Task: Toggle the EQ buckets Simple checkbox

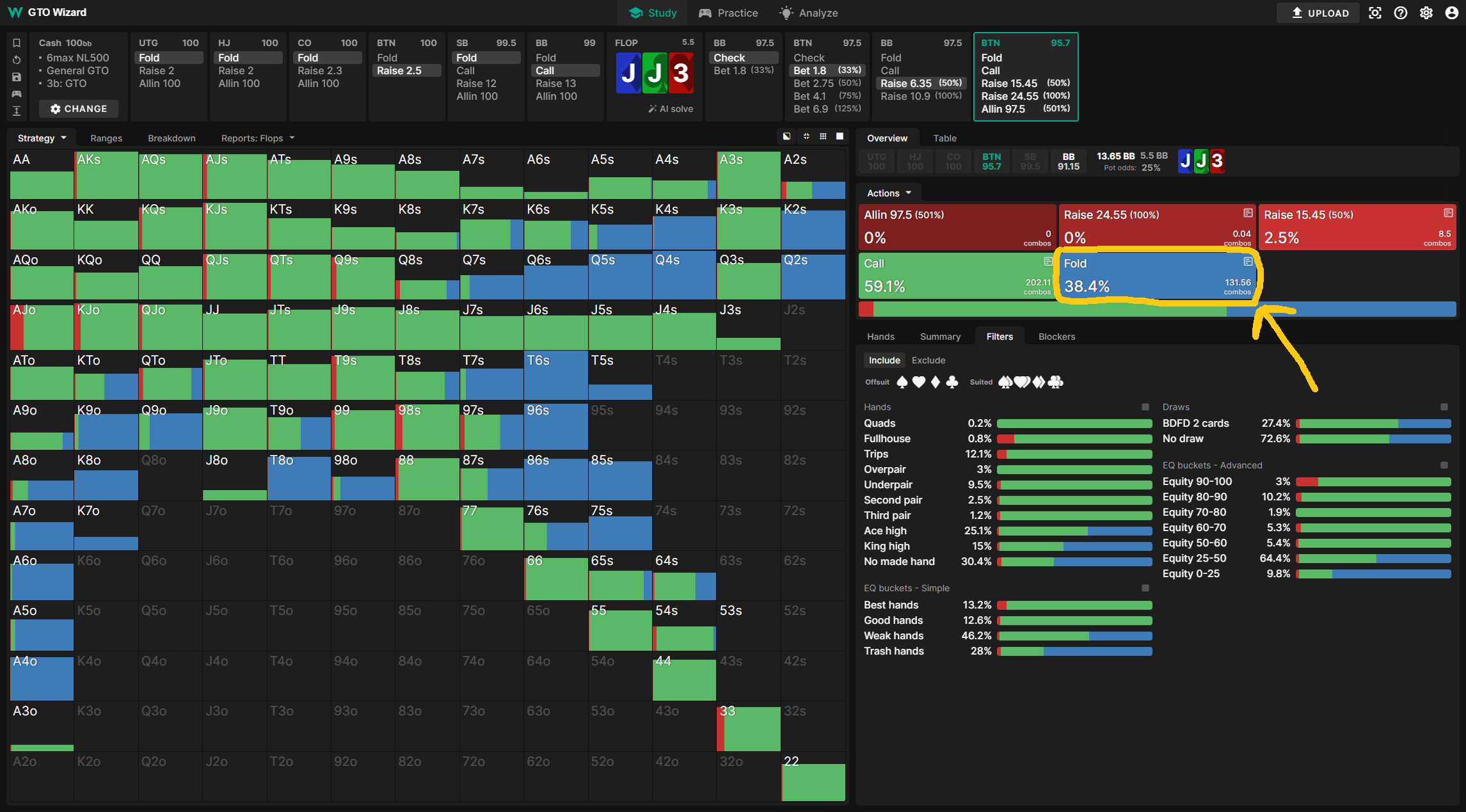Action: click(x=1145, y=588)
